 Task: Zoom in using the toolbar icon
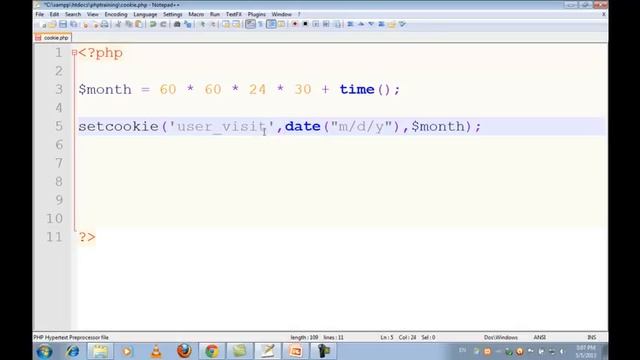[x=202, y=24]
